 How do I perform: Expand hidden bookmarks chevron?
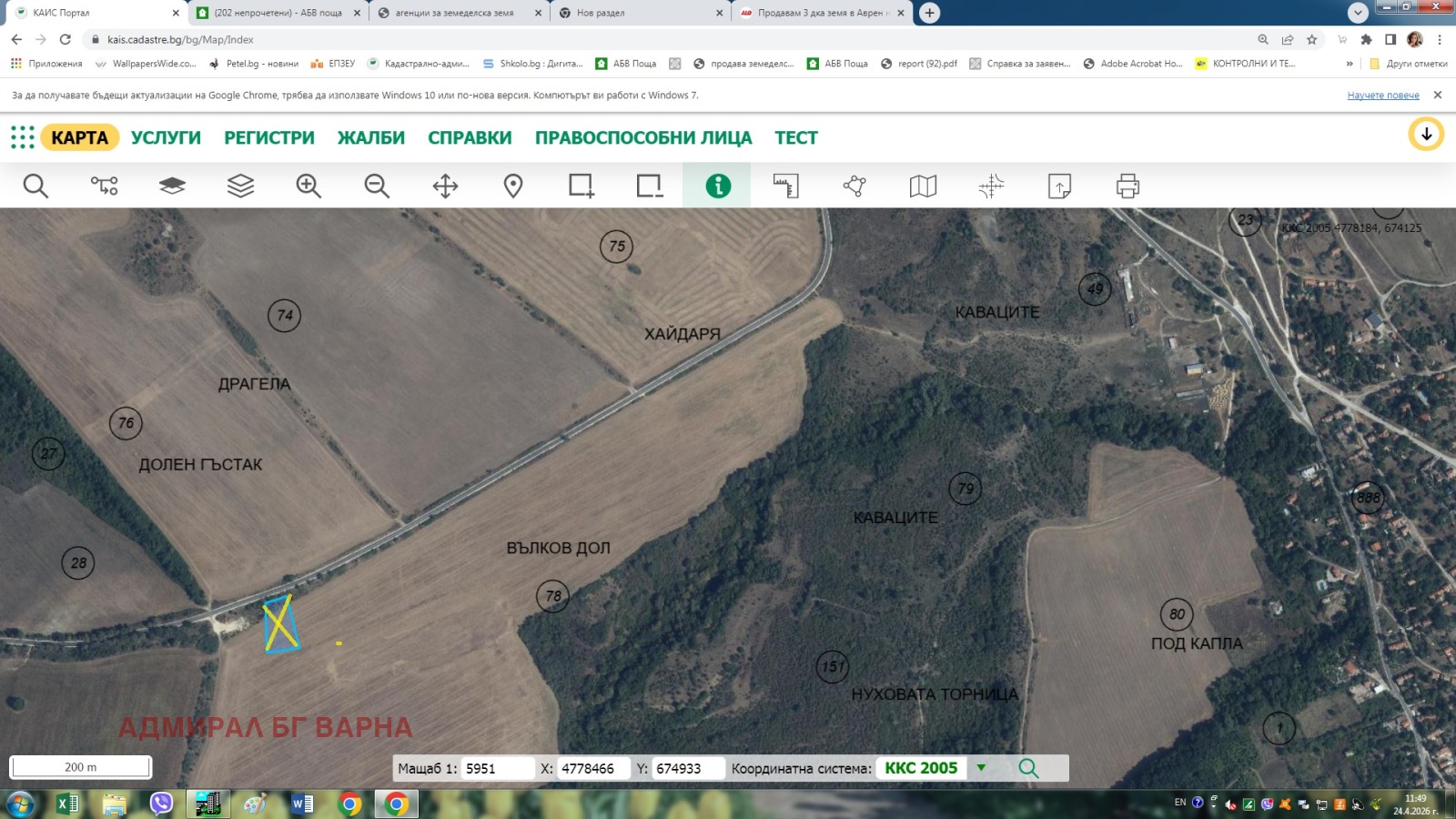[x=1350, y=64]
